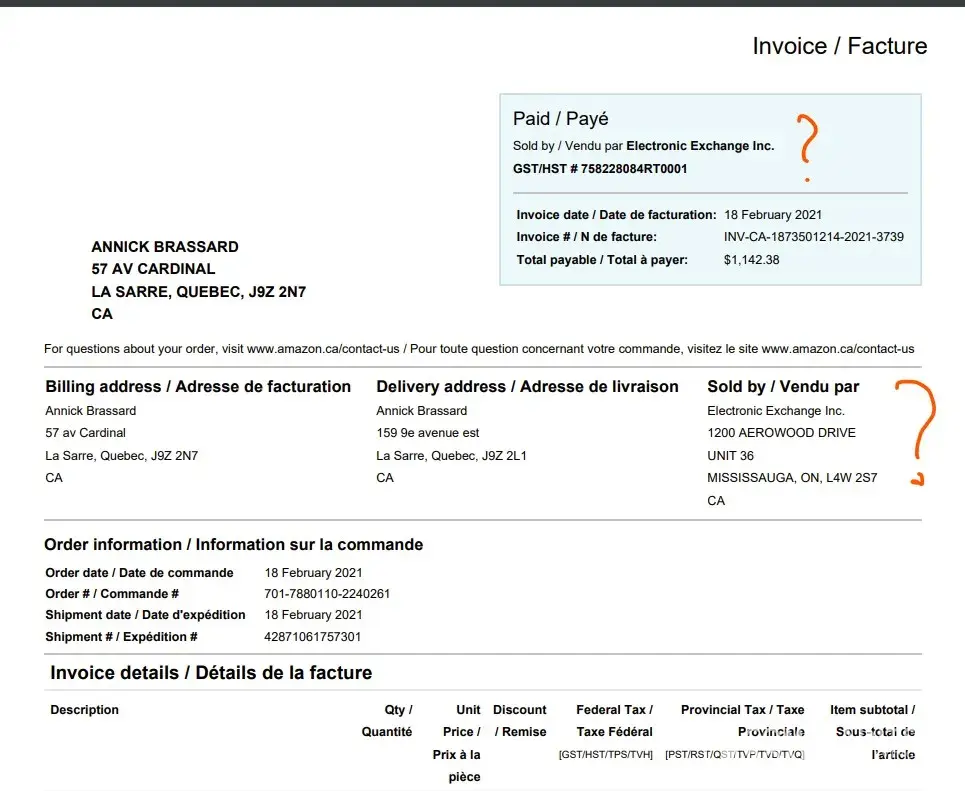This screenshot has height=791, width=965.
Task: Click the orange question mark beside seller address
Action: click(917, 430)
